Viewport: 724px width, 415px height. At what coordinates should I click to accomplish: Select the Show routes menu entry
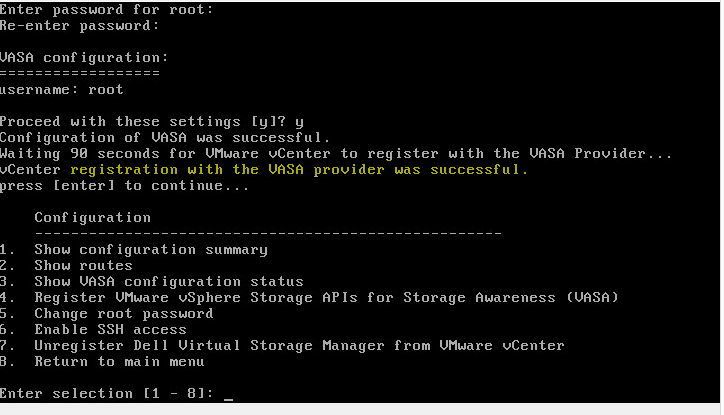[x=83, y=265]
